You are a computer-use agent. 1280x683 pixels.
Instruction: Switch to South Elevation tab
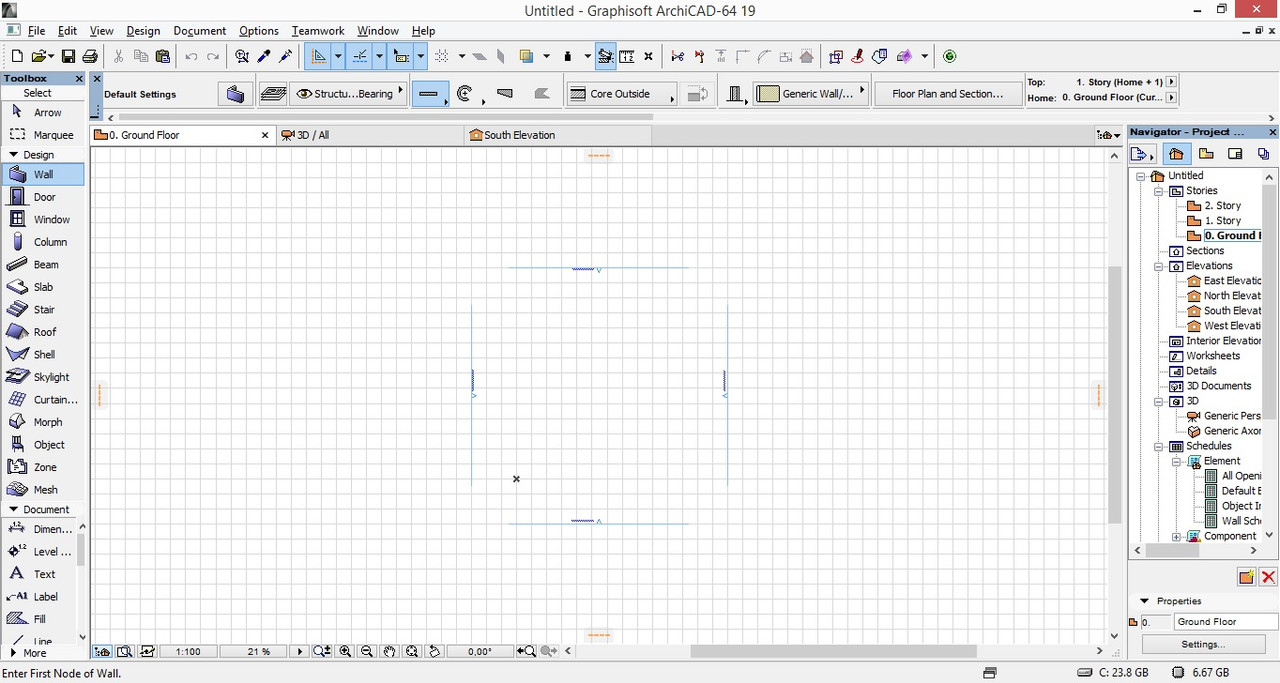[560, 135]
